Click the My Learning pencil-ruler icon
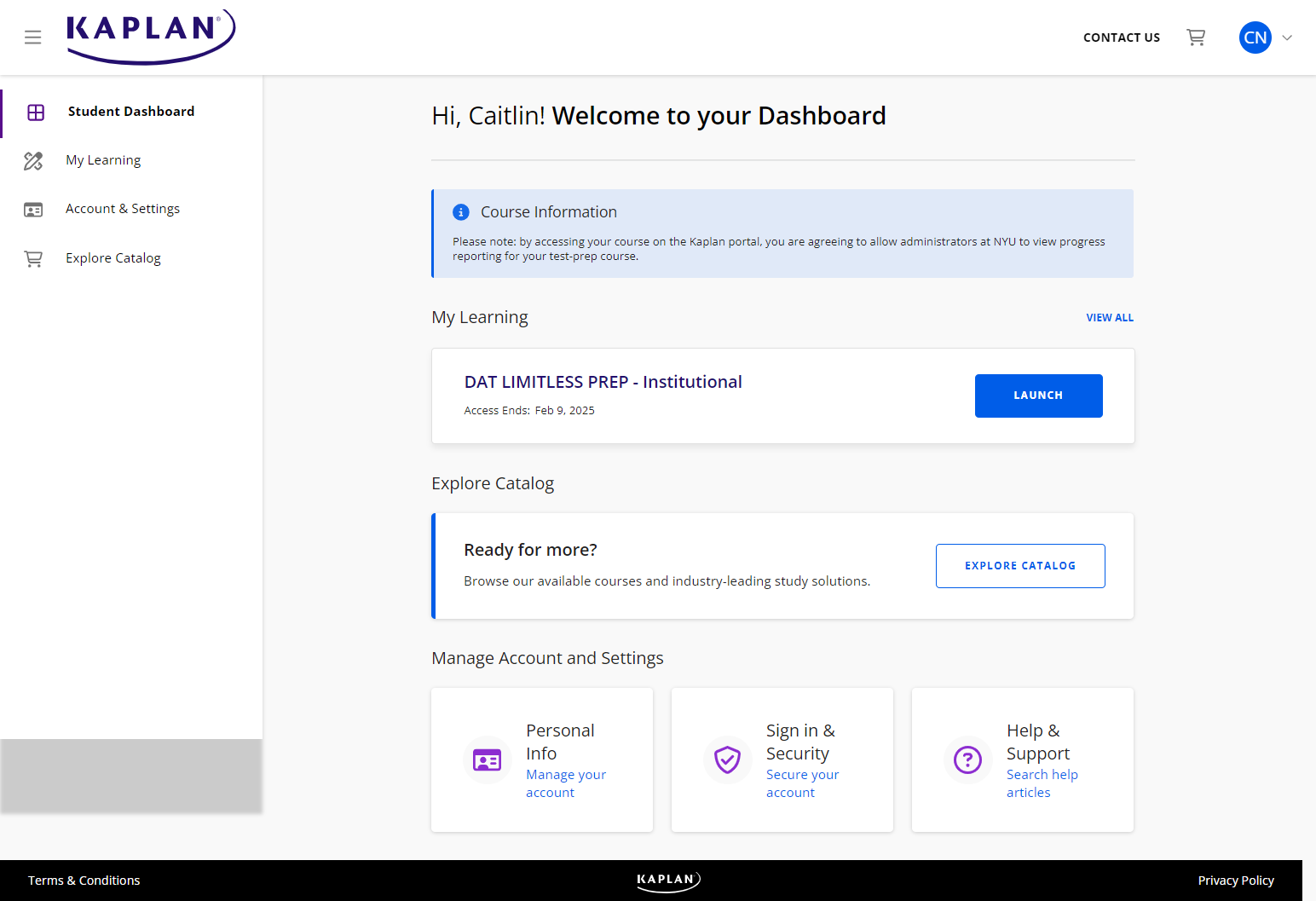 (x=33, y=160)
